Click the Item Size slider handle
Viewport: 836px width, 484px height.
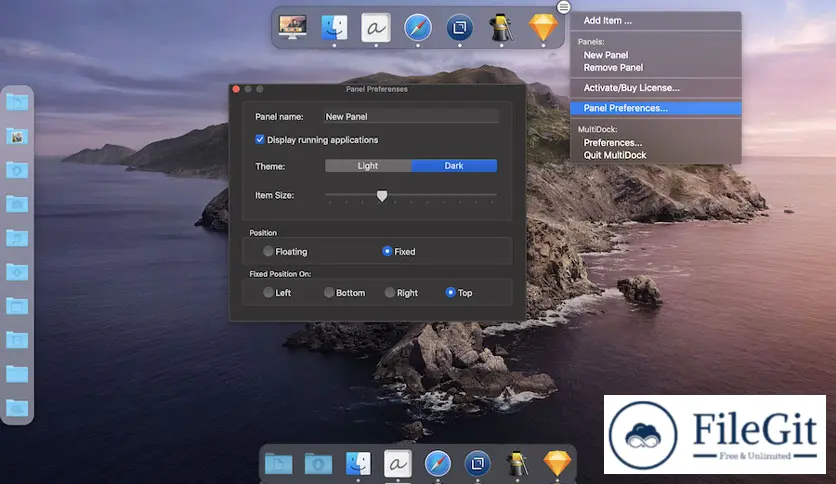click(x=382, y=196)
